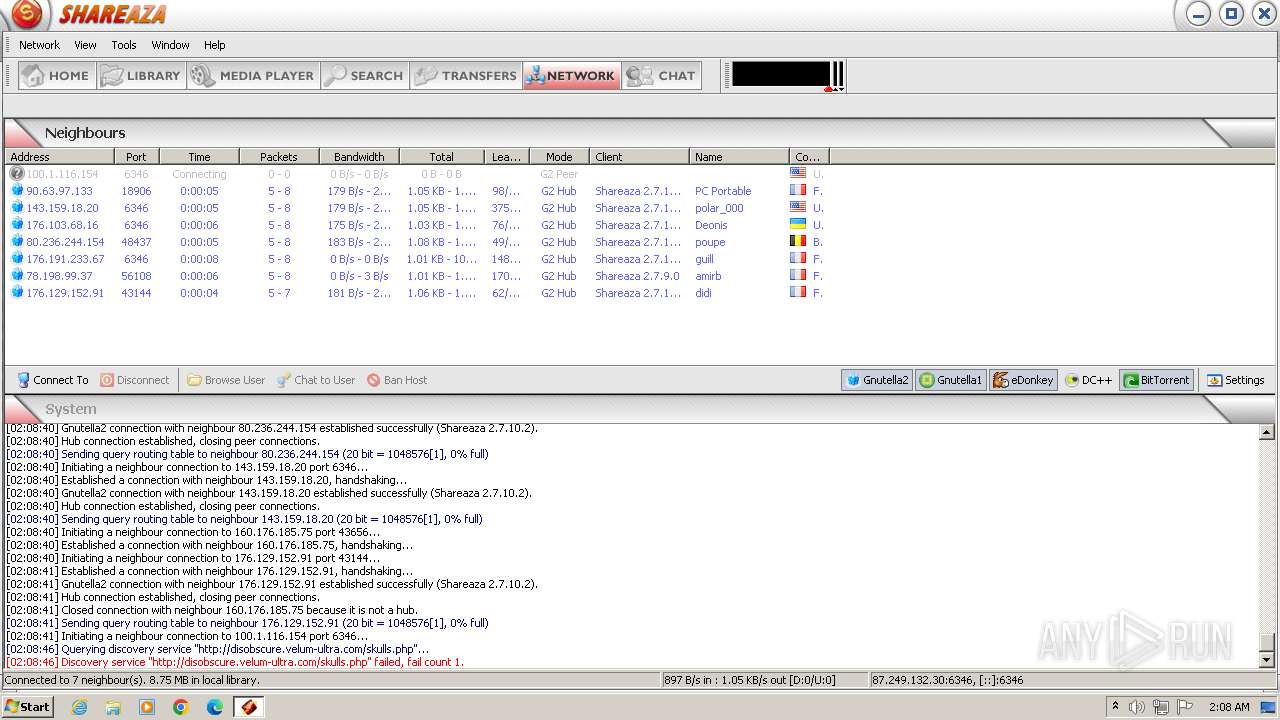Click the bandwidth monitor graph
1280x720 pixels.
pyautogui.click(x=781, y=75)
